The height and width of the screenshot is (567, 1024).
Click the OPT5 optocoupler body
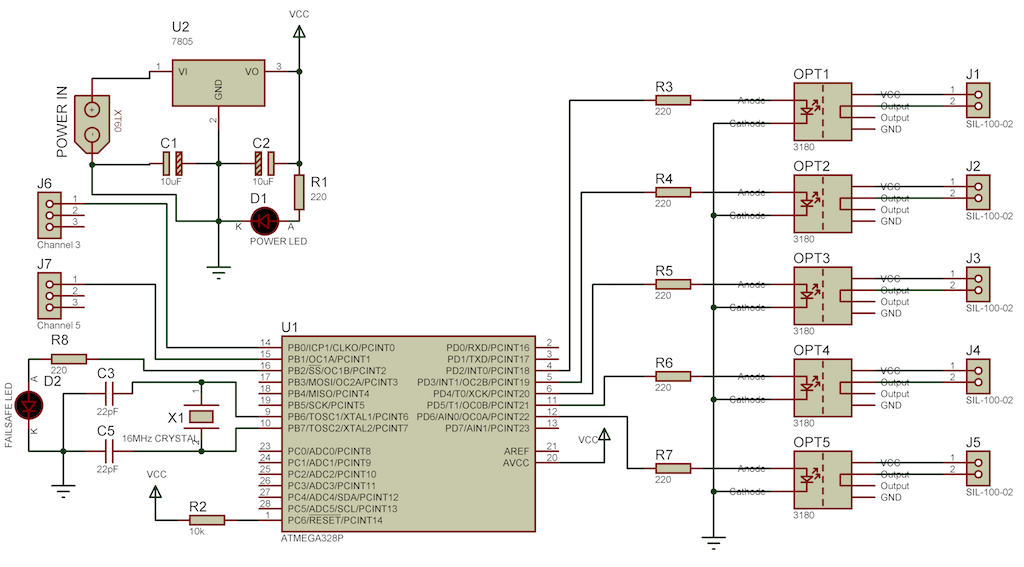(823, 480)
